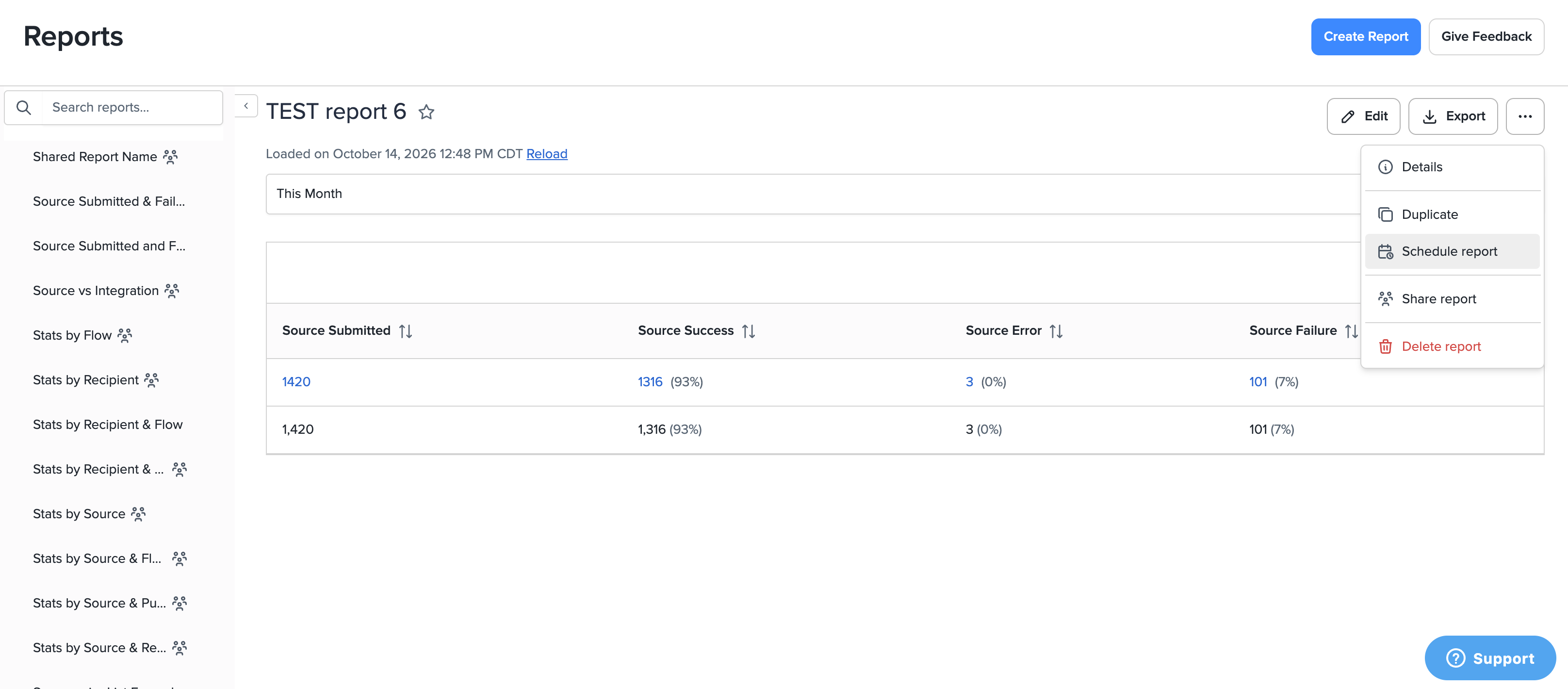
Task: Click the Export button
Action: 1453,116
